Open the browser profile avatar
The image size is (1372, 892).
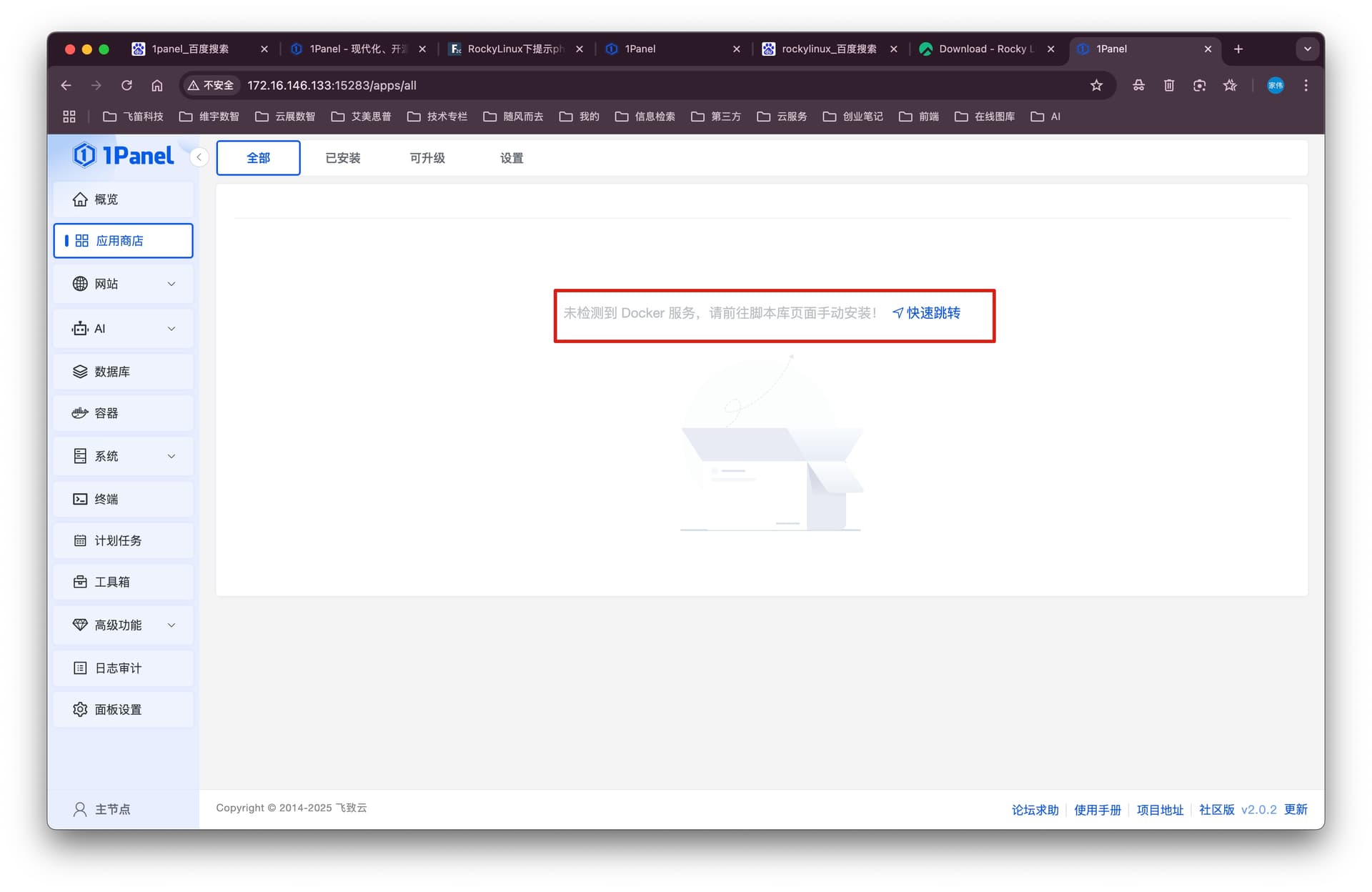[1276, 85]
